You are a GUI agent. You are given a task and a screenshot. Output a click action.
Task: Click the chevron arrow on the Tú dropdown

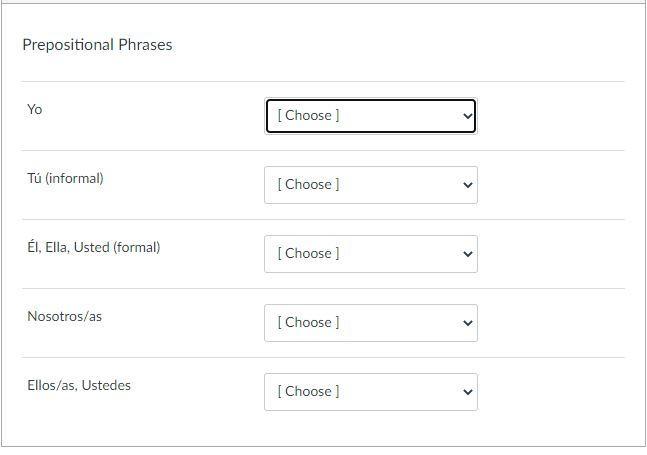click(467, 185)
